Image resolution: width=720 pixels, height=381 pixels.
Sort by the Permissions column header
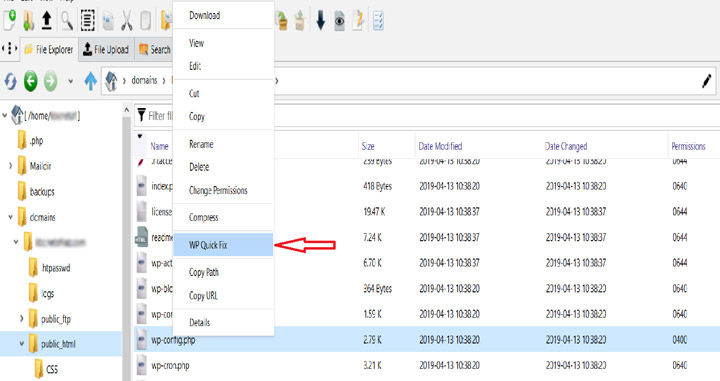(688, 146)
